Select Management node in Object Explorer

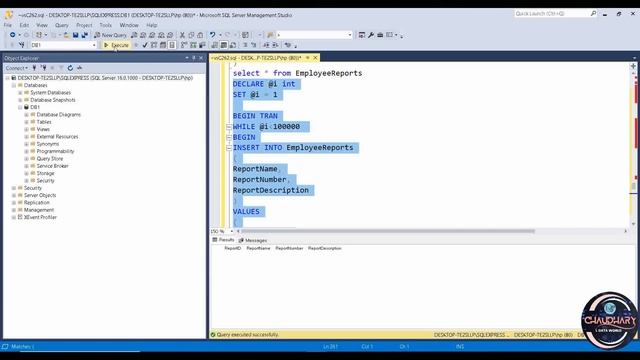(x=39, y=210)
